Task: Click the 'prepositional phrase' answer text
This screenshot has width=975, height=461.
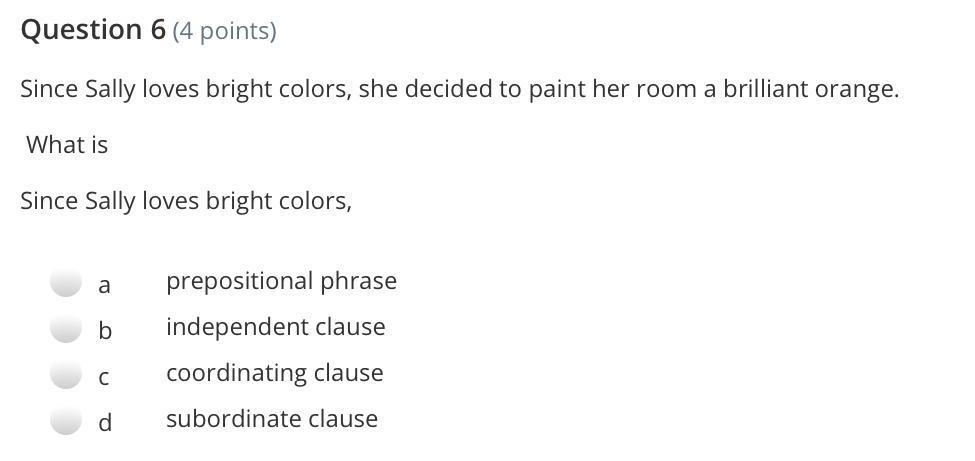Action: tap(281, 281)
